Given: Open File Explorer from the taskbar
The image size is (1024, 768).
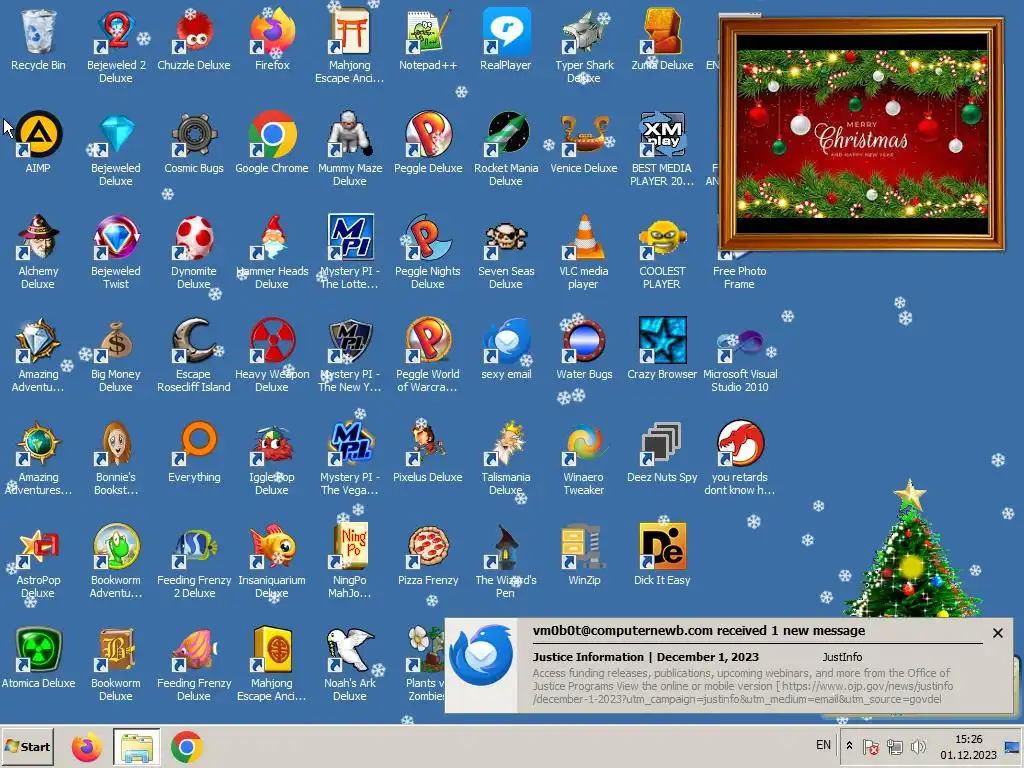Looking at the screenshot, I should click(136, 746).
